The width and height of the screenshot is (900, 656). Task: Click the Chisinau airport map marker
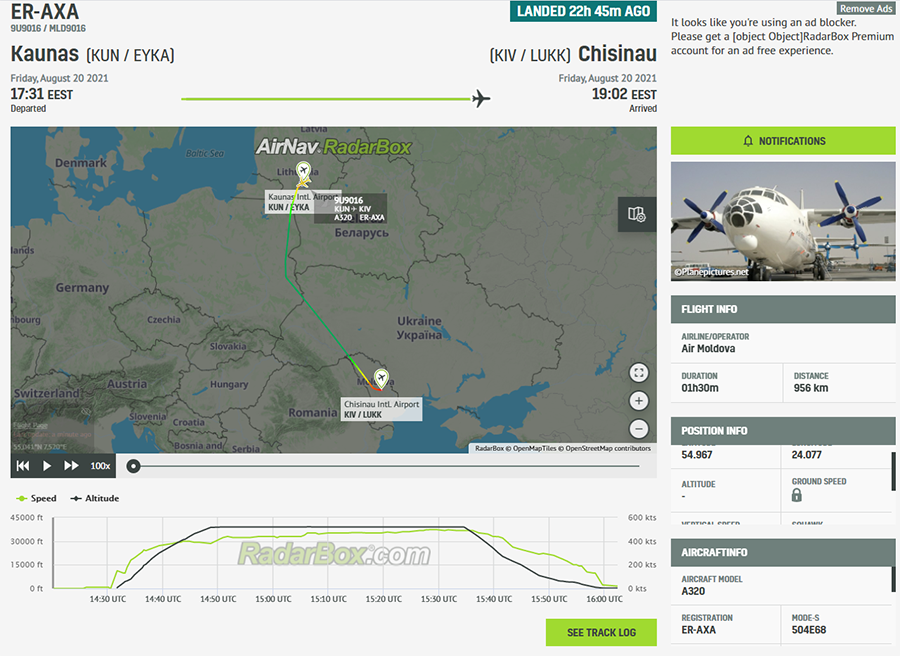coord(380,378)
